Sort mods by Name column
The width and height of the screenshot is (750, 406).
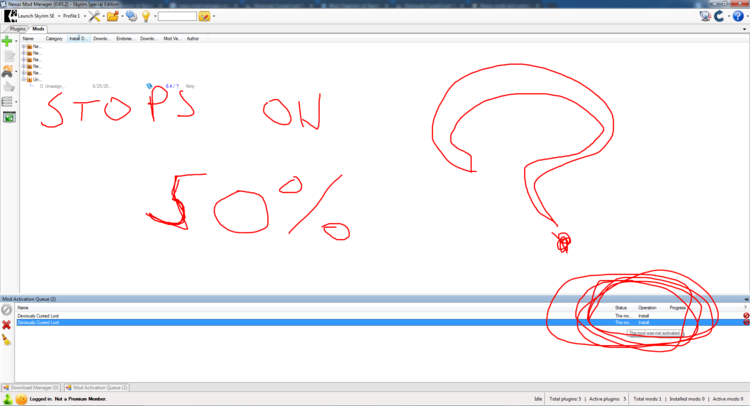(x=32, y=38)
